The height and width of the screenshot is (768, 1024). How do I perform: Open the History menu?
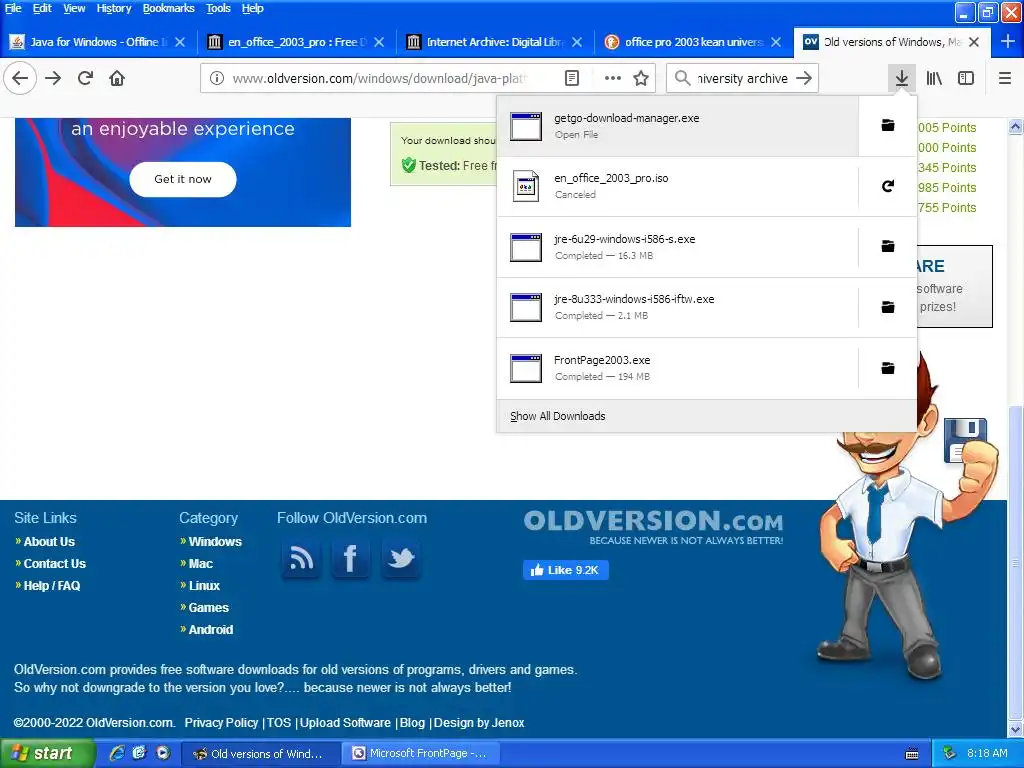click(x=114, y=8)
